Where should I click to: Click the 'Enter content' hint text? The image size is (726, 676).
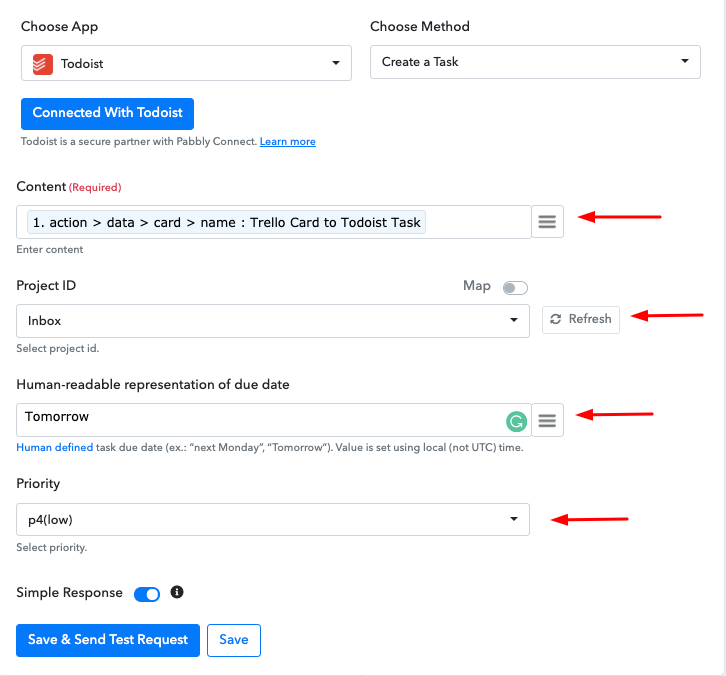pyautogui.click(x=50, y=249)
